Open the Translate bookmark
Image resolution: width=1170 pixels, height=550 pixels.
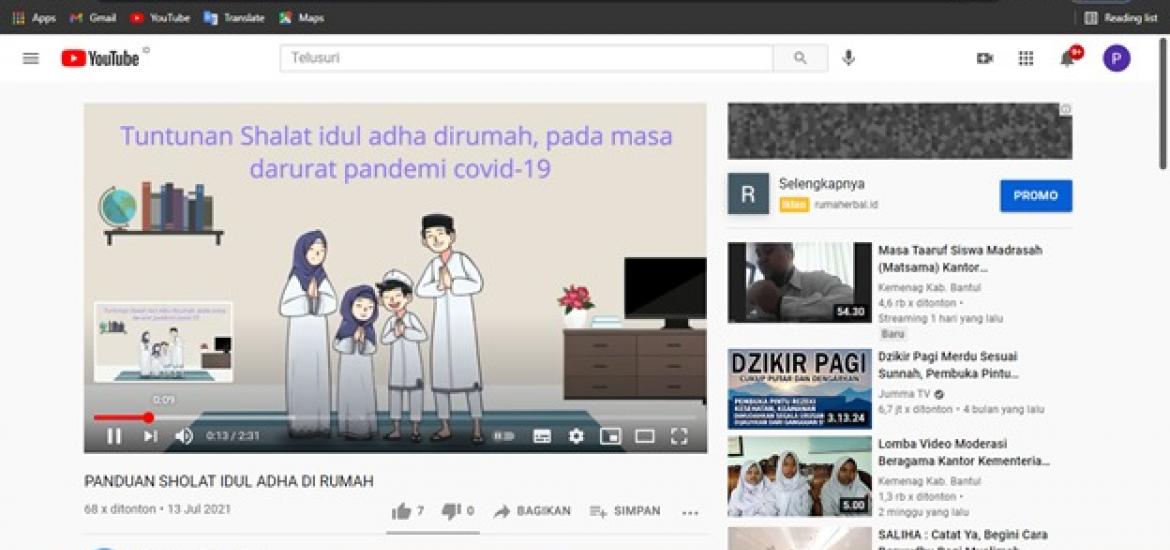(x=234, y=18)
